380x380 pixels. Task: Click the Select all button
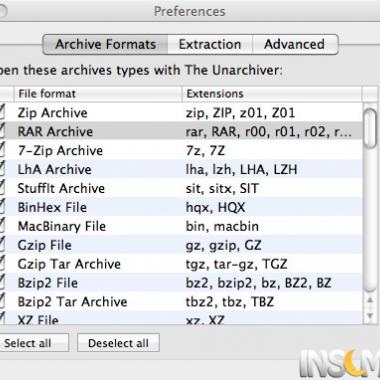[34, 343]
